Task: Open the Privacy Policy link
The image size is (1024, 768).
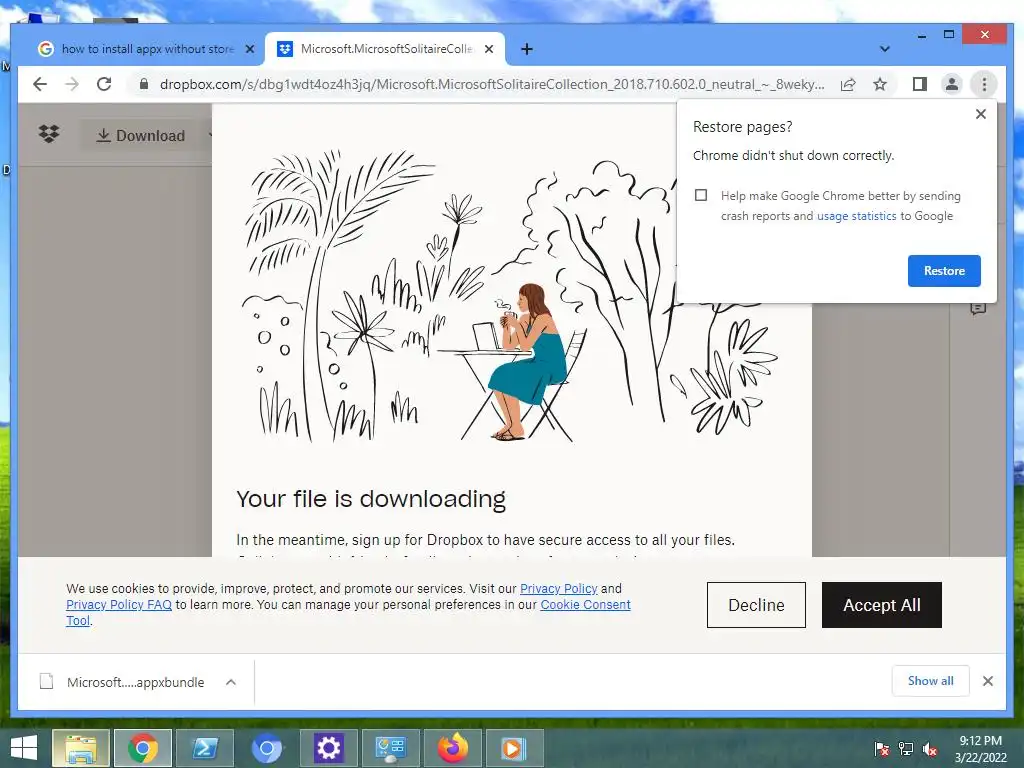Action: click(x=558, y=588)
